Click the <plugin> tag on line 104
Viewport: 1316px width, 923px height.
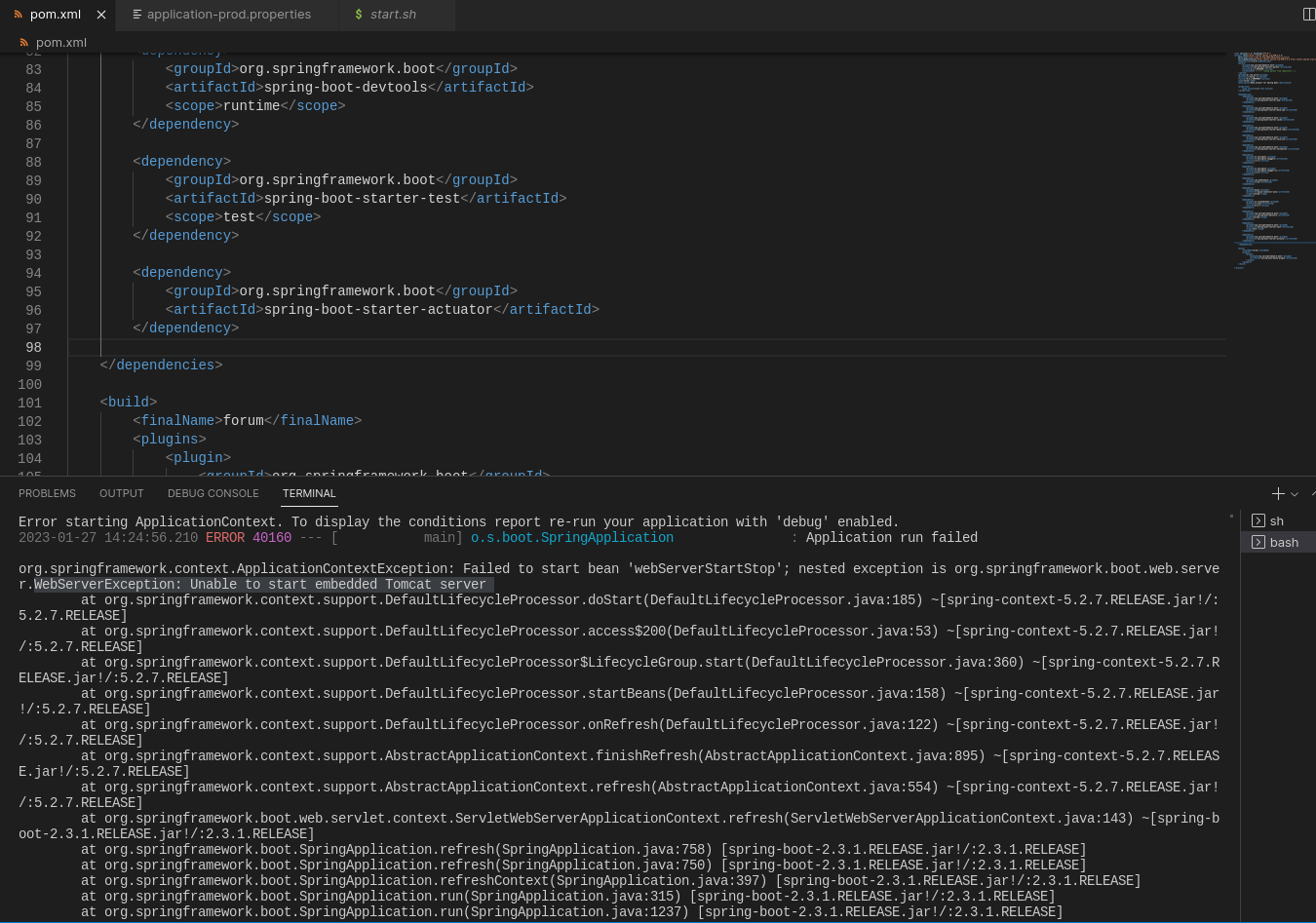[x=198, y=457]
